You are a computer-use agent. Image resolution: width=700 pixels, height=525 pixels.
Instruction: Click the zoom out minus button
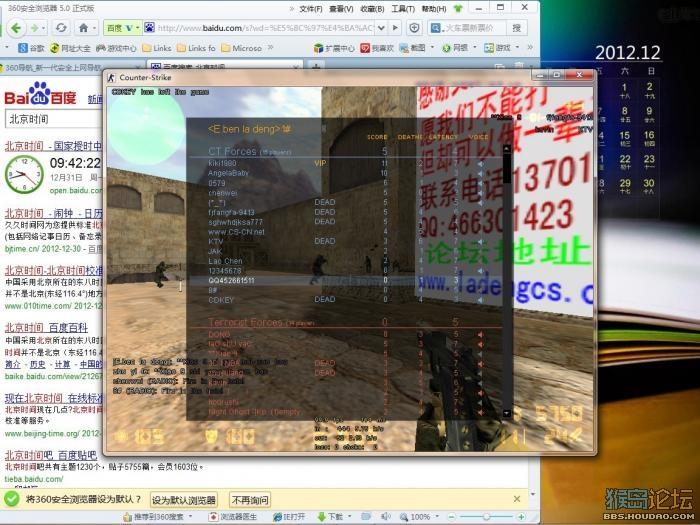pos(451,517)
